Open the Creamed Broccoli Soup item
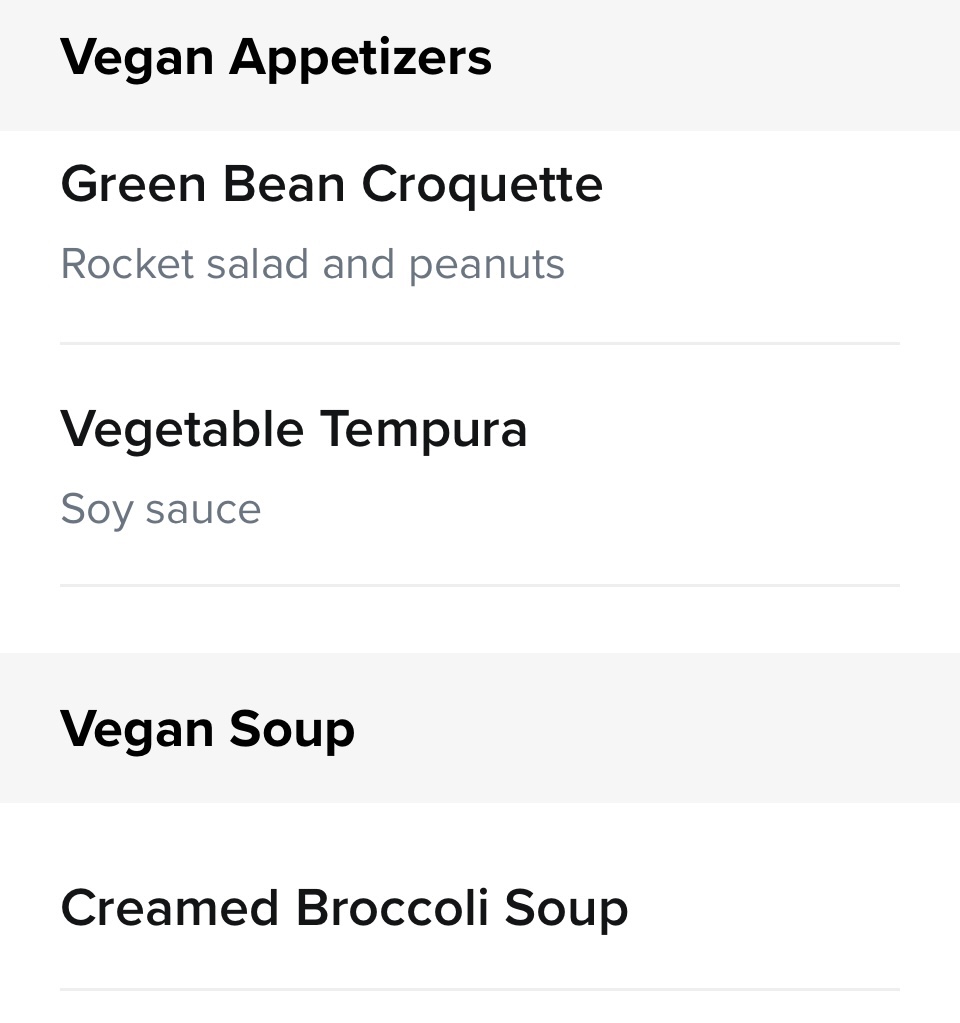This screenshot has height=1023, width=960. pyautogui.click(x=344, y=908)
